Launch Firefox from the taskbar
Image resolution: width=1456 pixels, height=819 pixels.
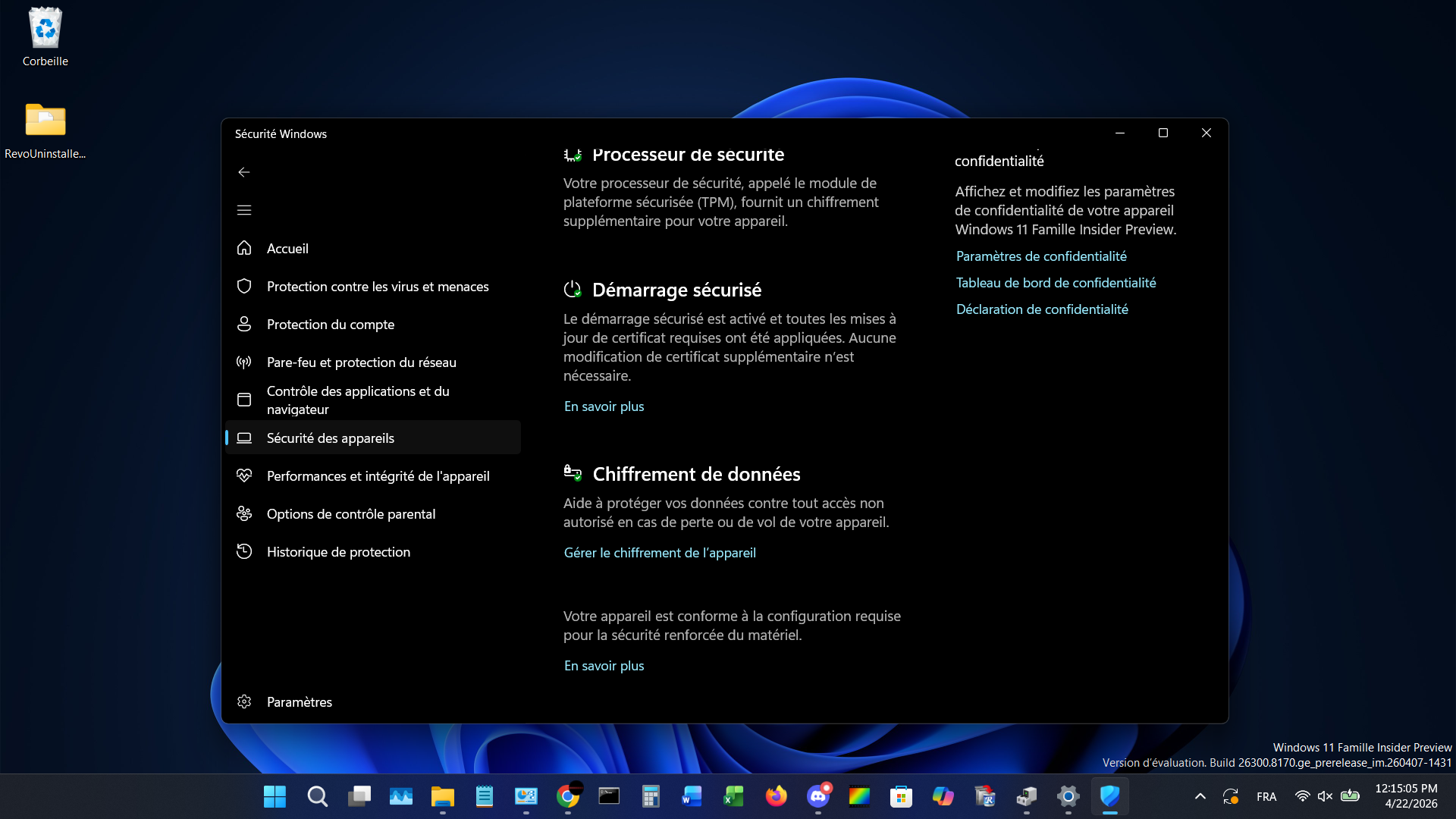776,796
